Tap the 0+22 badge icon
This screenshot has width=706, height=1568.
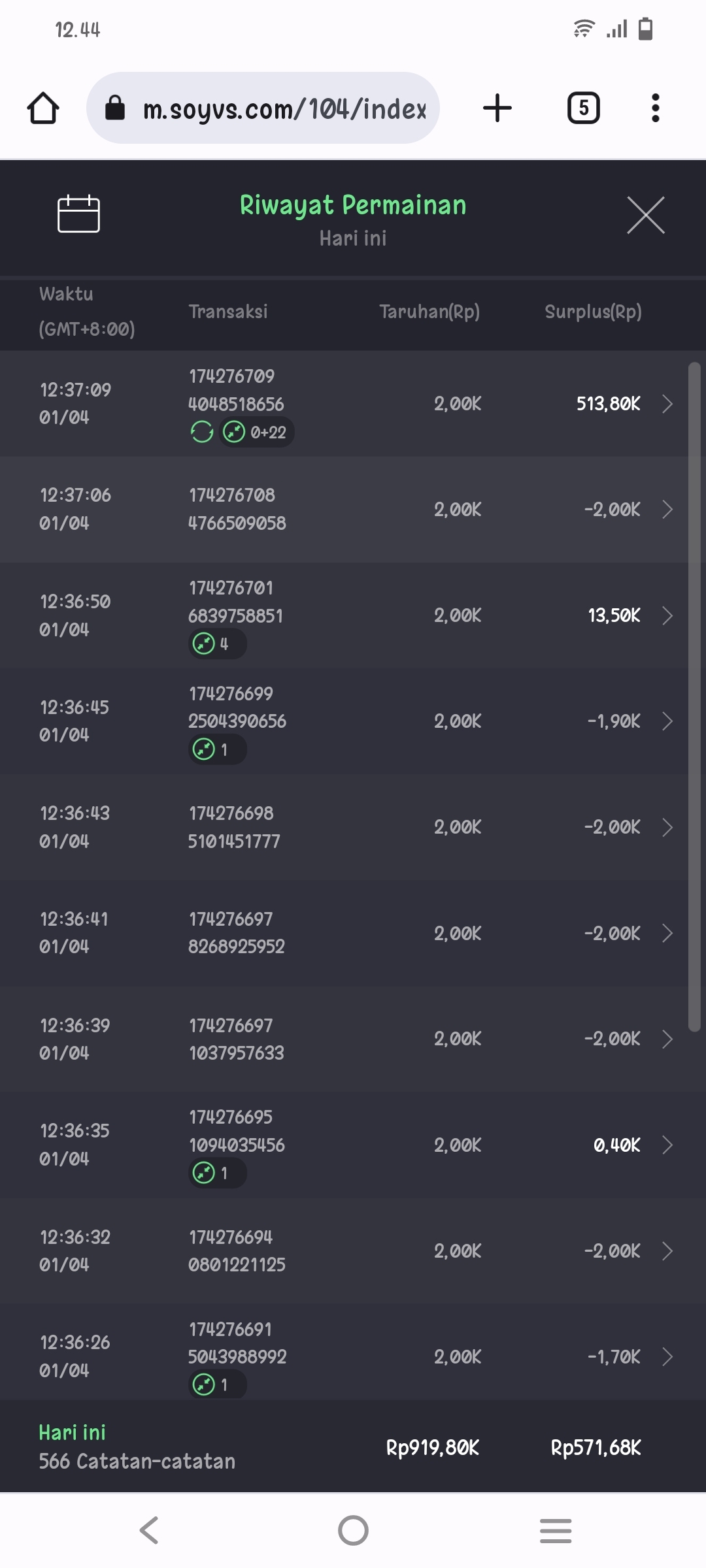[256, 432]
